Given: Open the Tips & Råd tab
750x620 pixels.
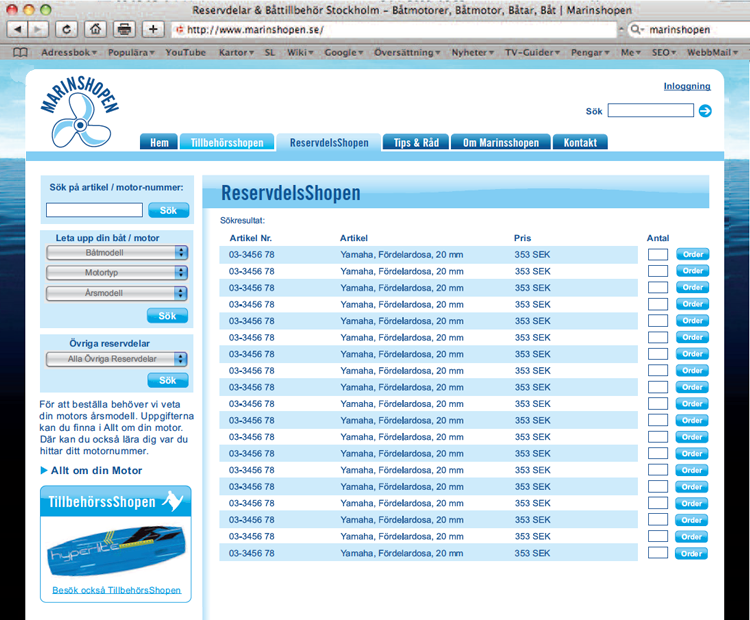Looking at the screenshot, I should tap(416, 142).
